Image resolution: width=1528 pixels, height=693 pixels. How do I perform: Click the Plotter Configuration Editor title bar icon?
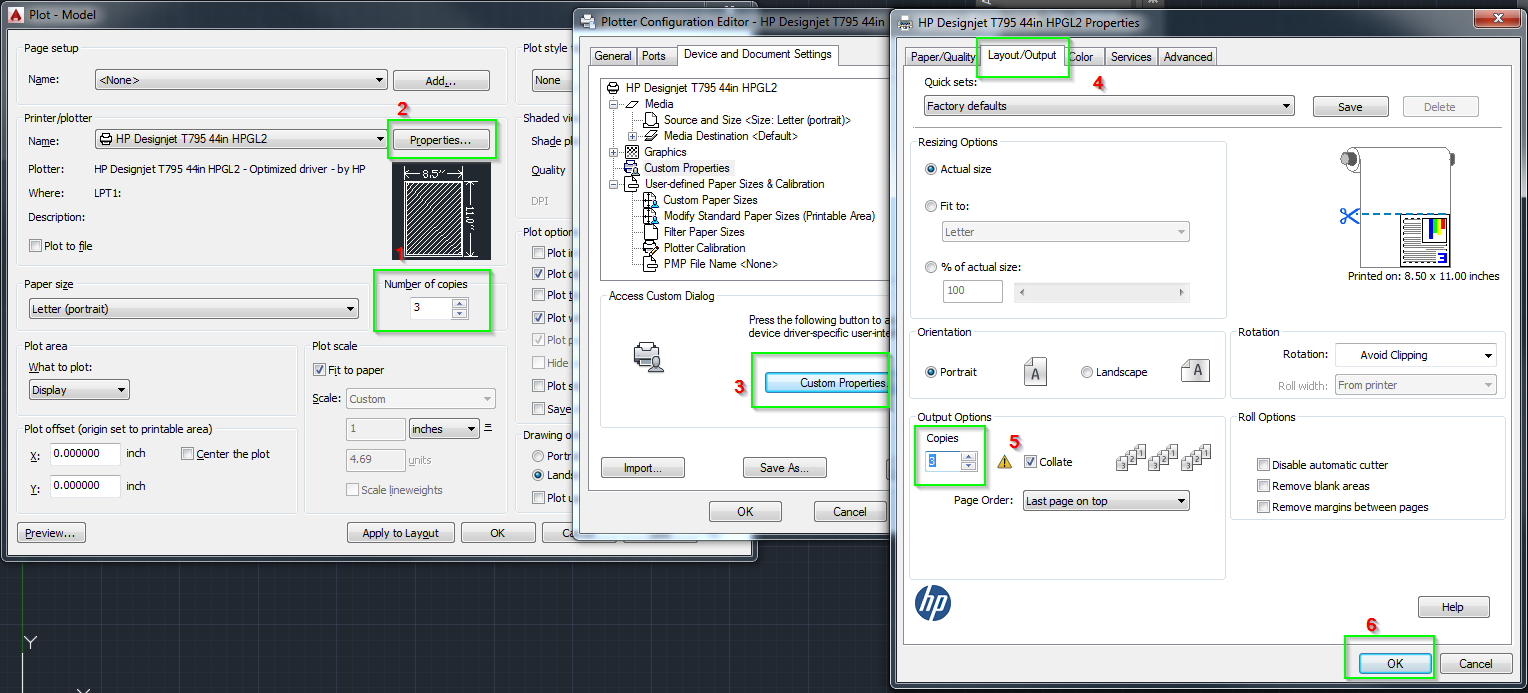tap(587, 21)
